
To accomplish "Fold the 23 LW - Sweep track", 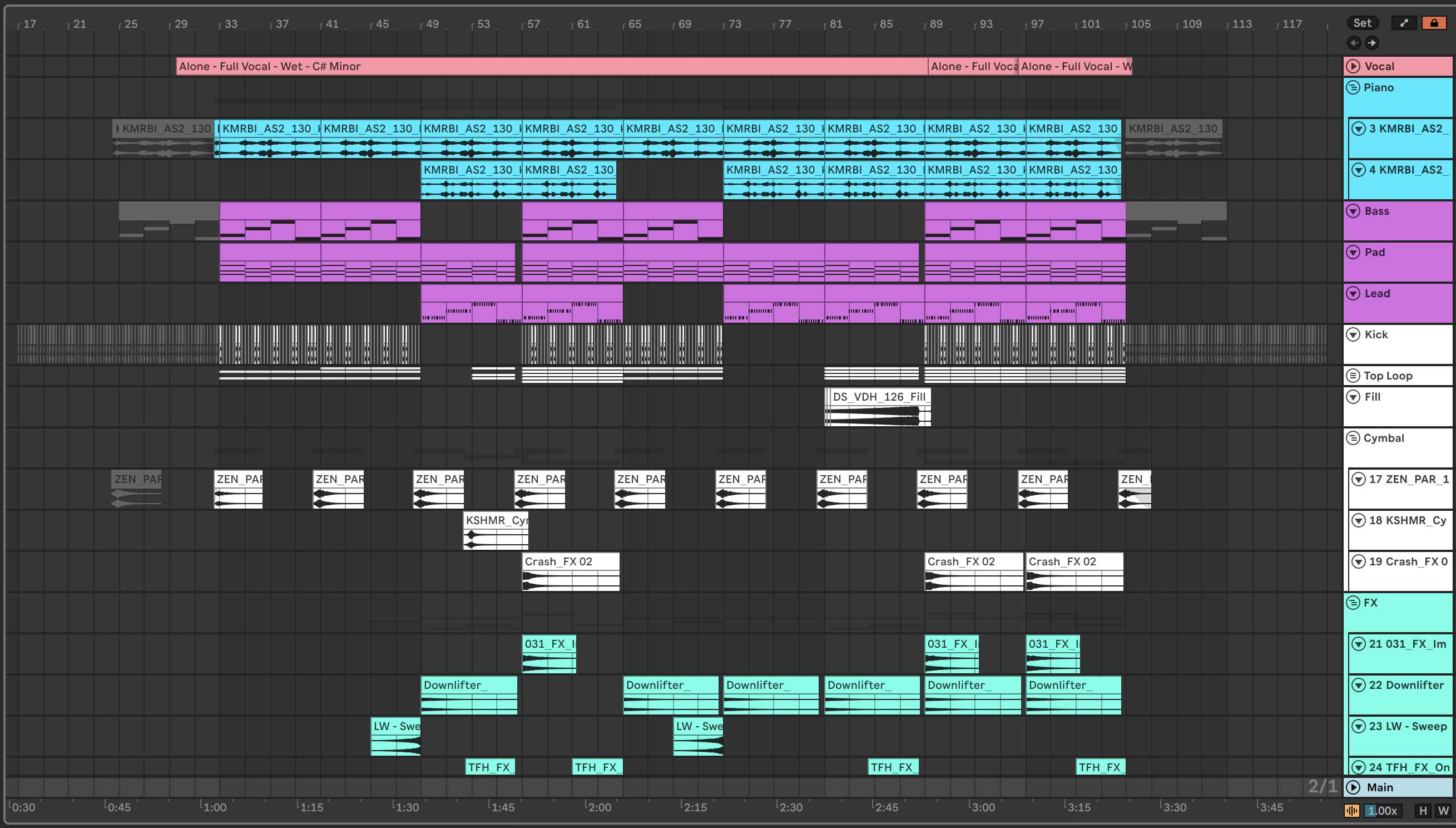I will (x=1358, y=726).
